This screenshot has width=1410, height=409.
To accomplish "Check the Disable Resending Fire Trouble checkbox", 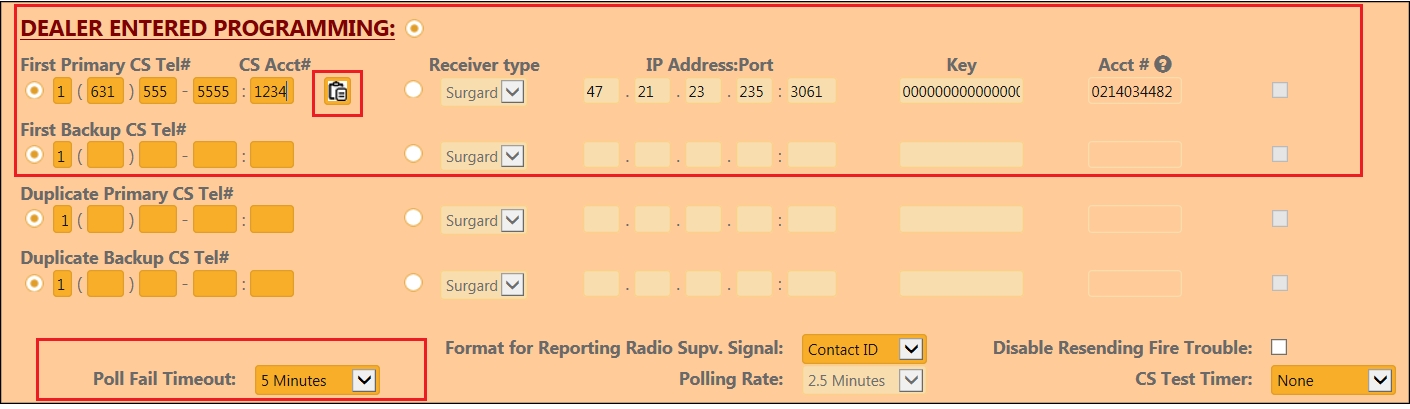I will tap(1278, 348).
